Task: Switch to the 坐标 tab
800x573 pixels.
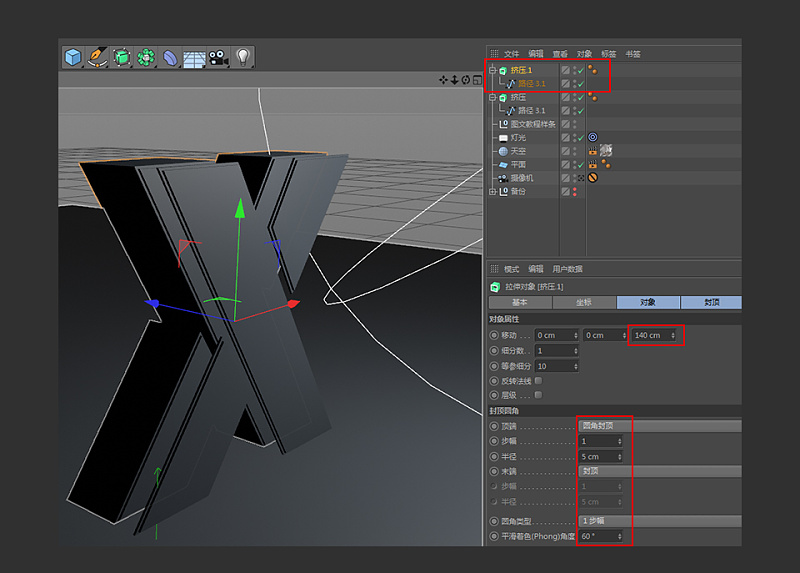Action: tap(583, 302)
